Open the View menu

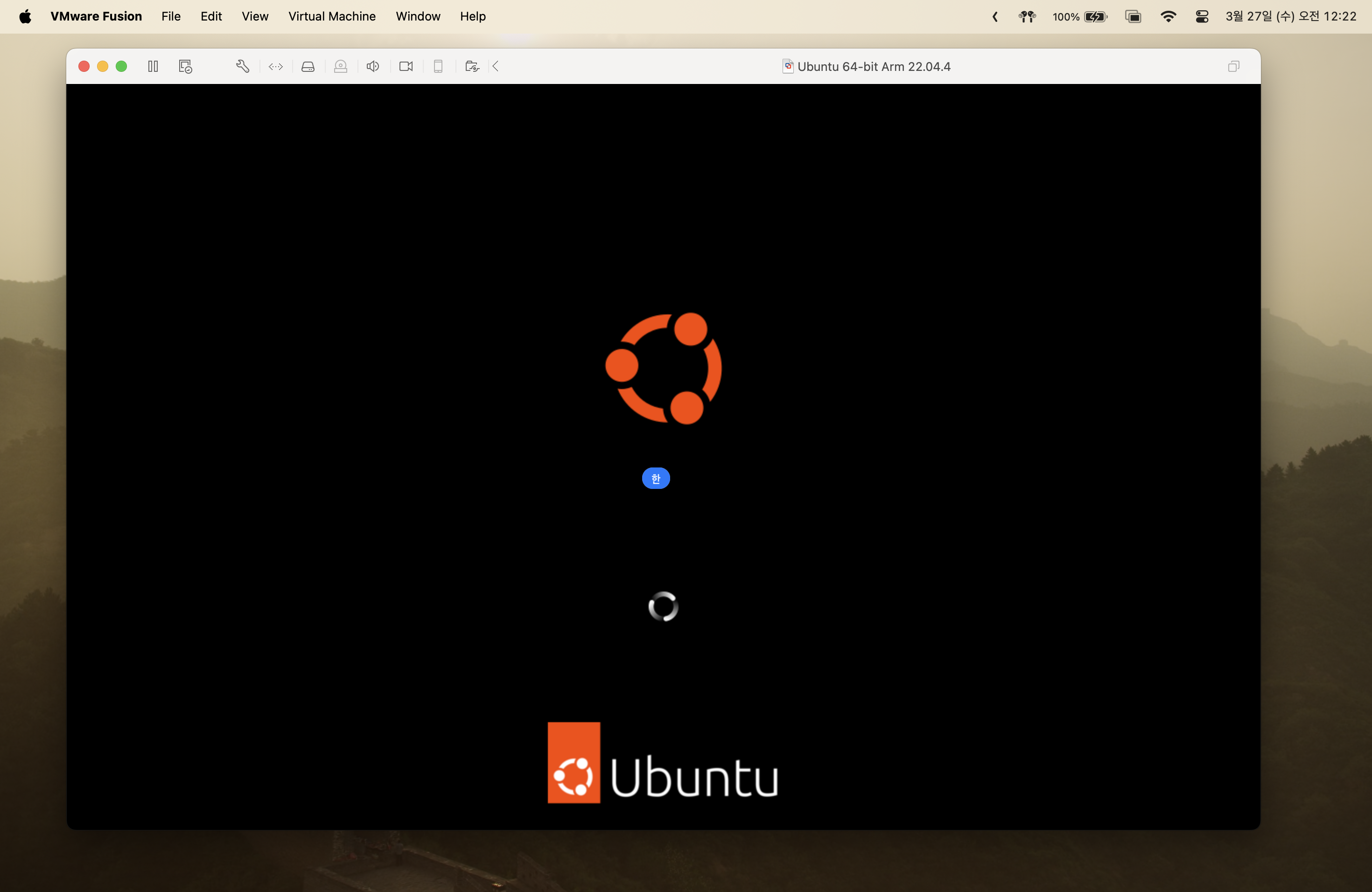pos(255,16)
